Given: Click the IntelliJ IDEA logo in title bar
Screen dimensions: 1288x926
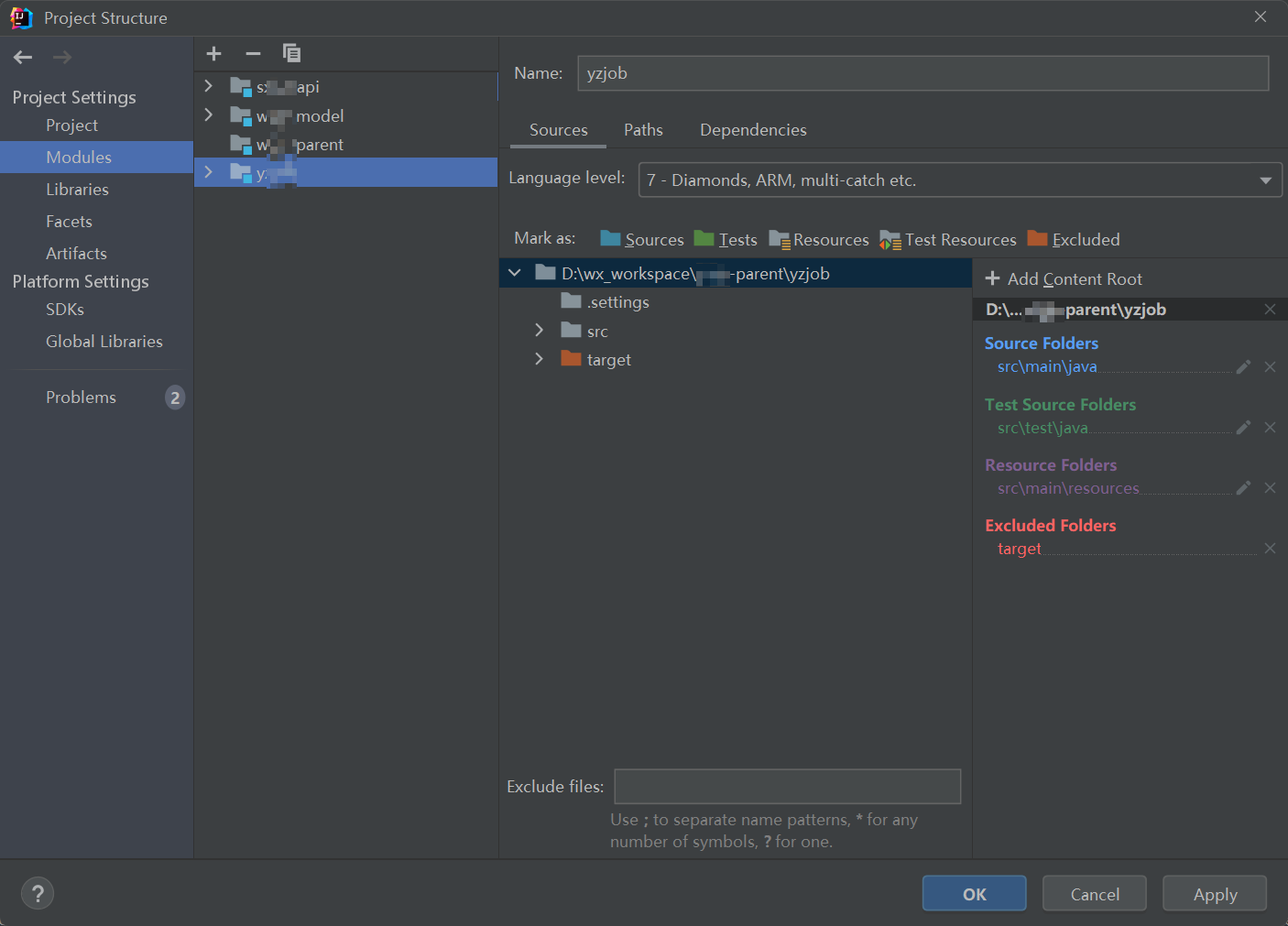Looking at the screenshot, I should [21, 17].
